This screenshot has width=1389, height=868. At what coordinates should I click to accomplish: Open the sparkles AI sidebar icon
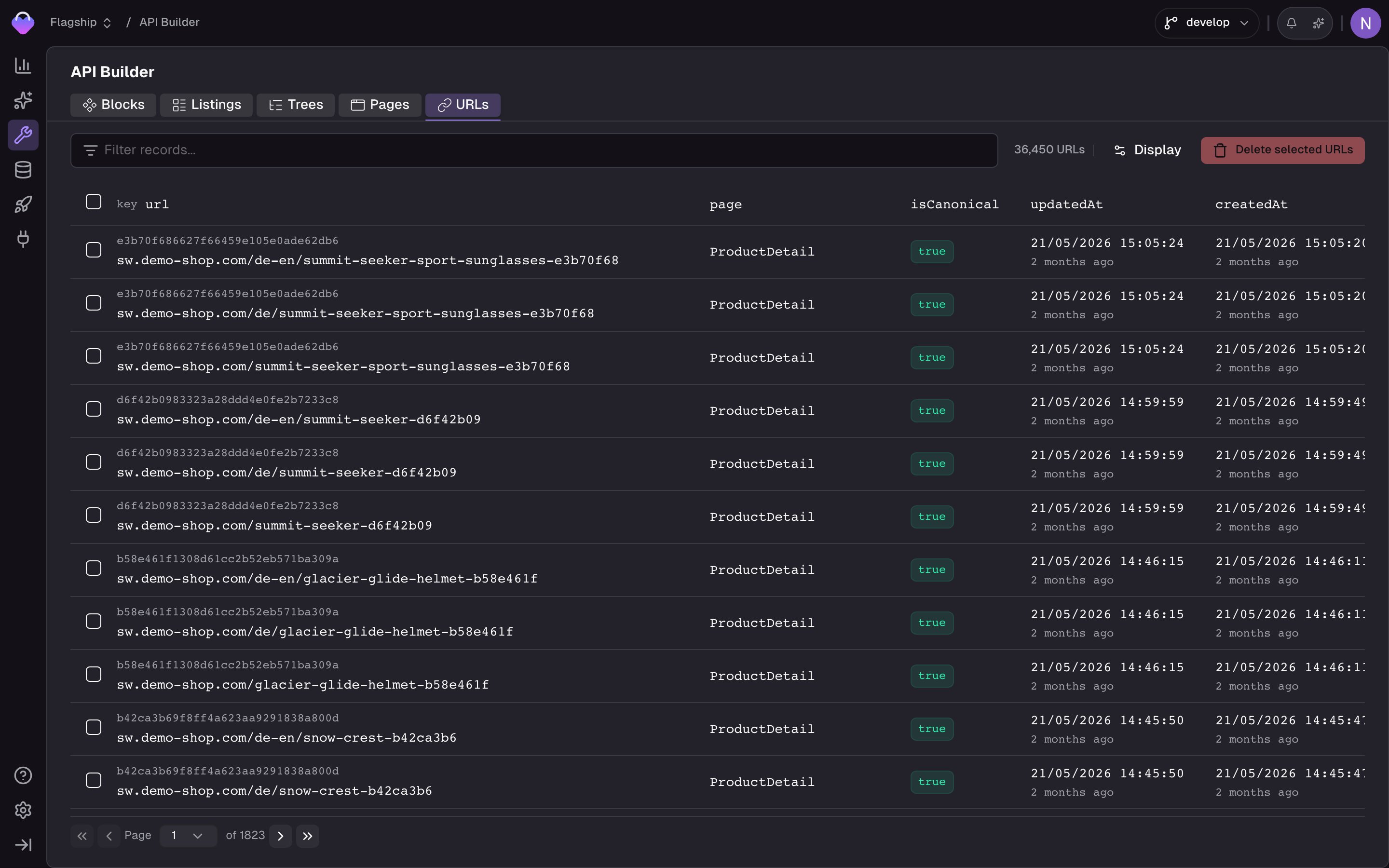[23, 100]
